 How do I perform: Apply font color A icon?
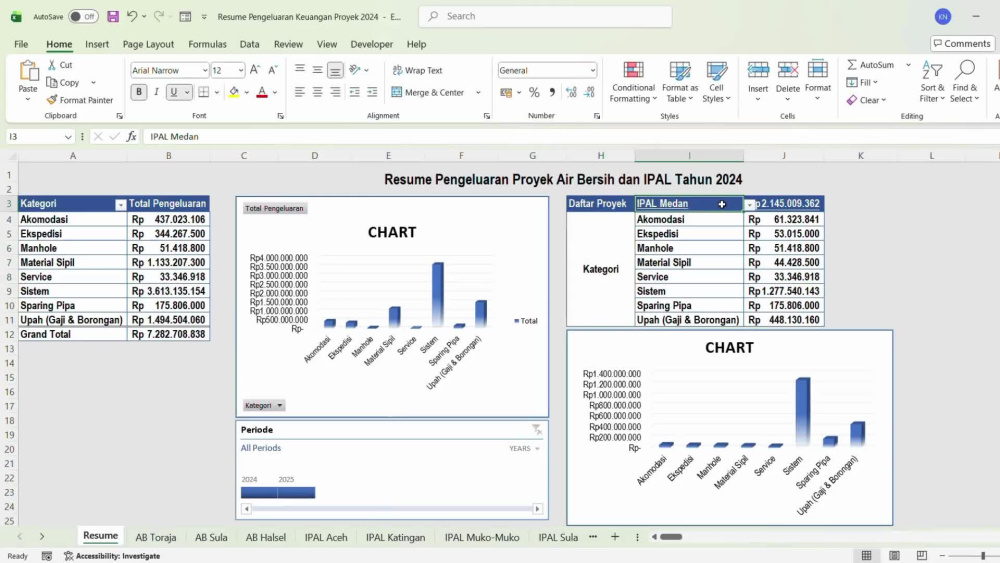click(x=261, y=92)
